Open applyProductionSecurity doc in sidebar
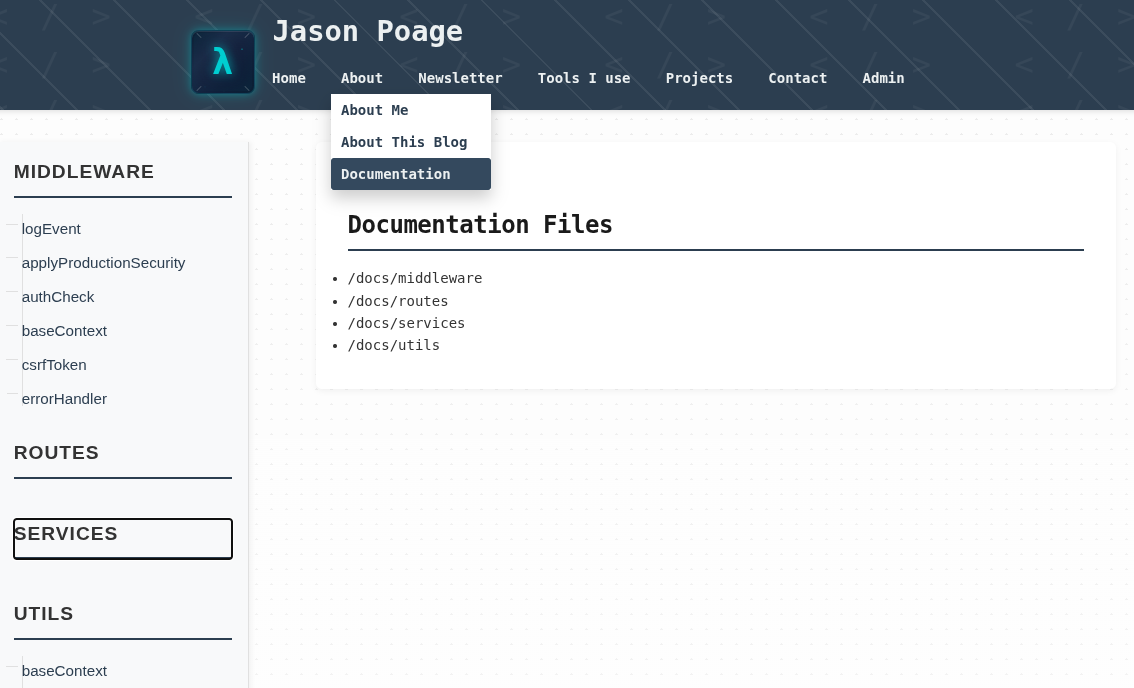Viewport: 1134px width, 688px height. pyautogui.click(x=103, y=263)
